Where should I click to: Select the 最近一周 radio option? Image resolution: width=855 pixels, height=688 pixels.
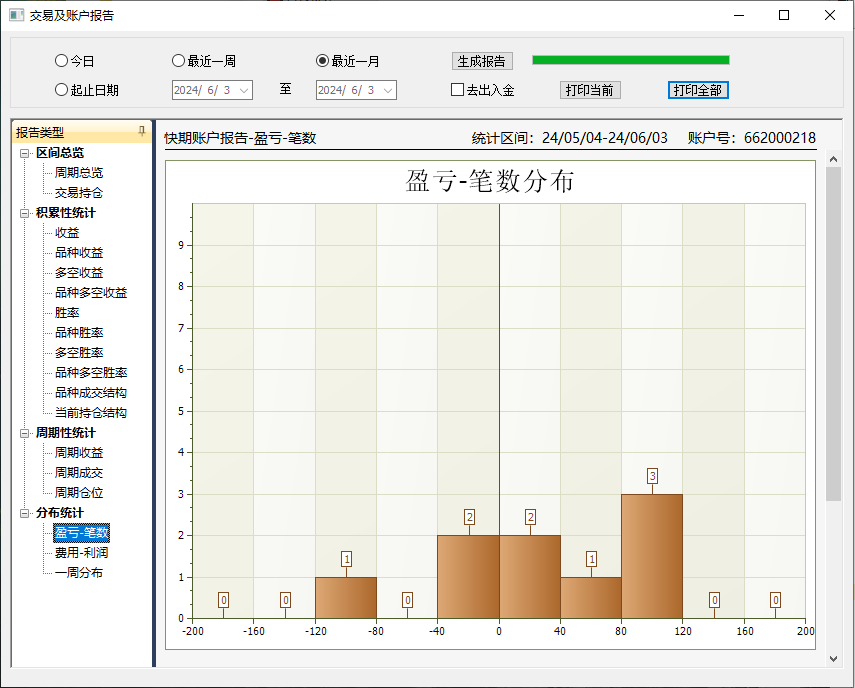pyautogui.click(x=179, y=61)
